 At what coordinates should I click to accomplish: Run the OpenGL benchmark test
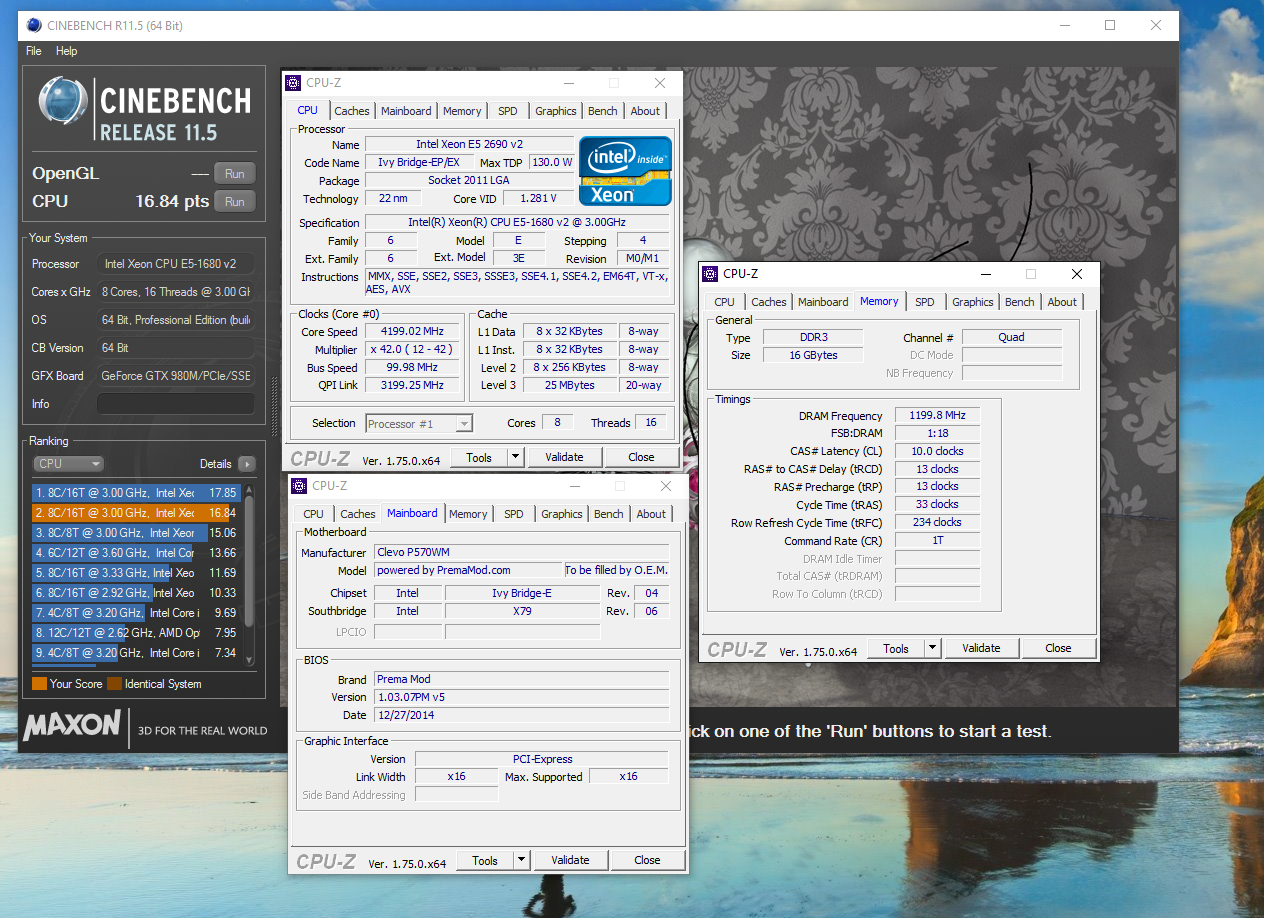[x=234, y=173]
